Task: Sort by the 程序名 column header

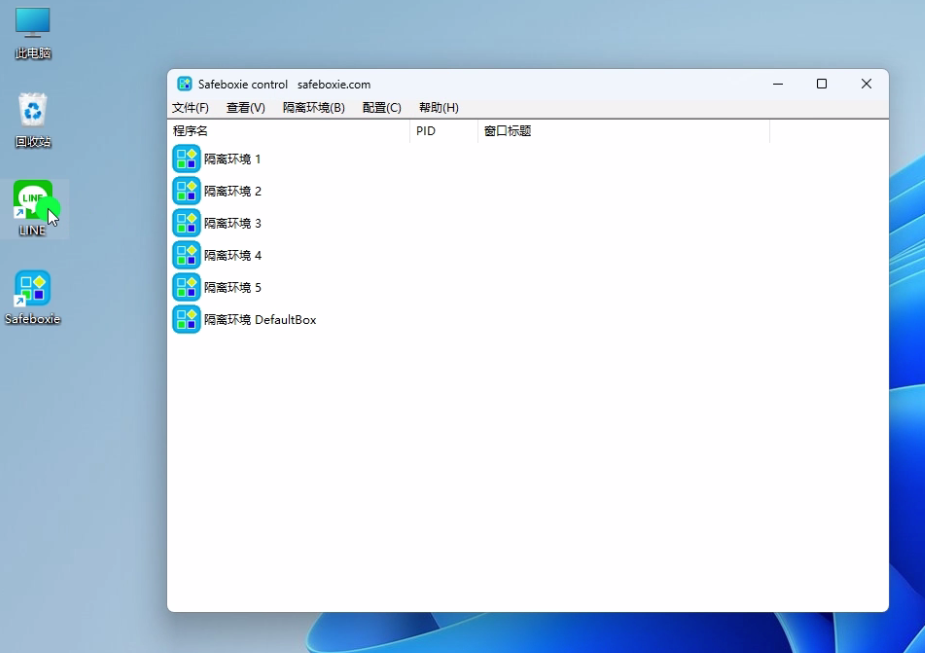Action: click(x=288, y=131)
